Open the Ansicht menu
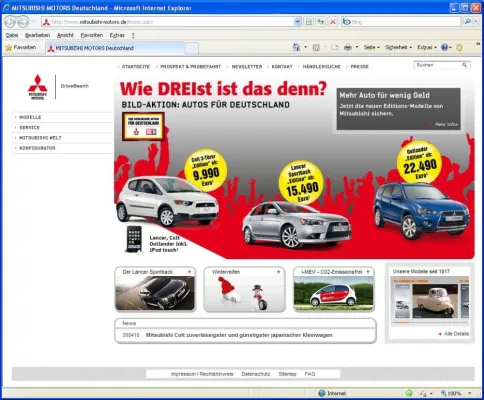This screenshot has width=484, height=400. (x=65, y=35)
